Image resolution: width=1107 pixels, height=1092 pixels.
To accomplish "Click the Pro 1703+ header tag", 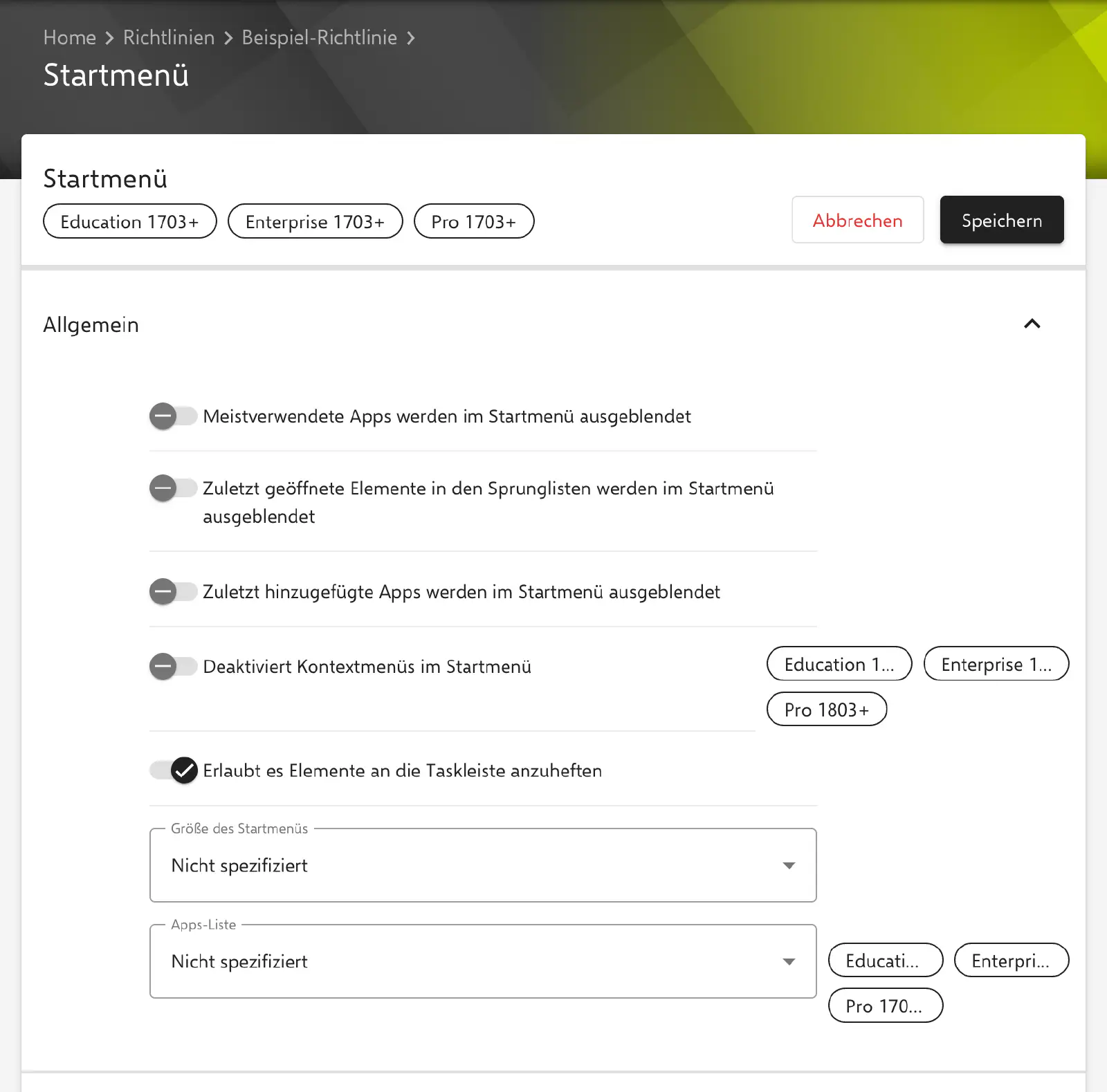I will pyautogui.click(x=474, y=221).
